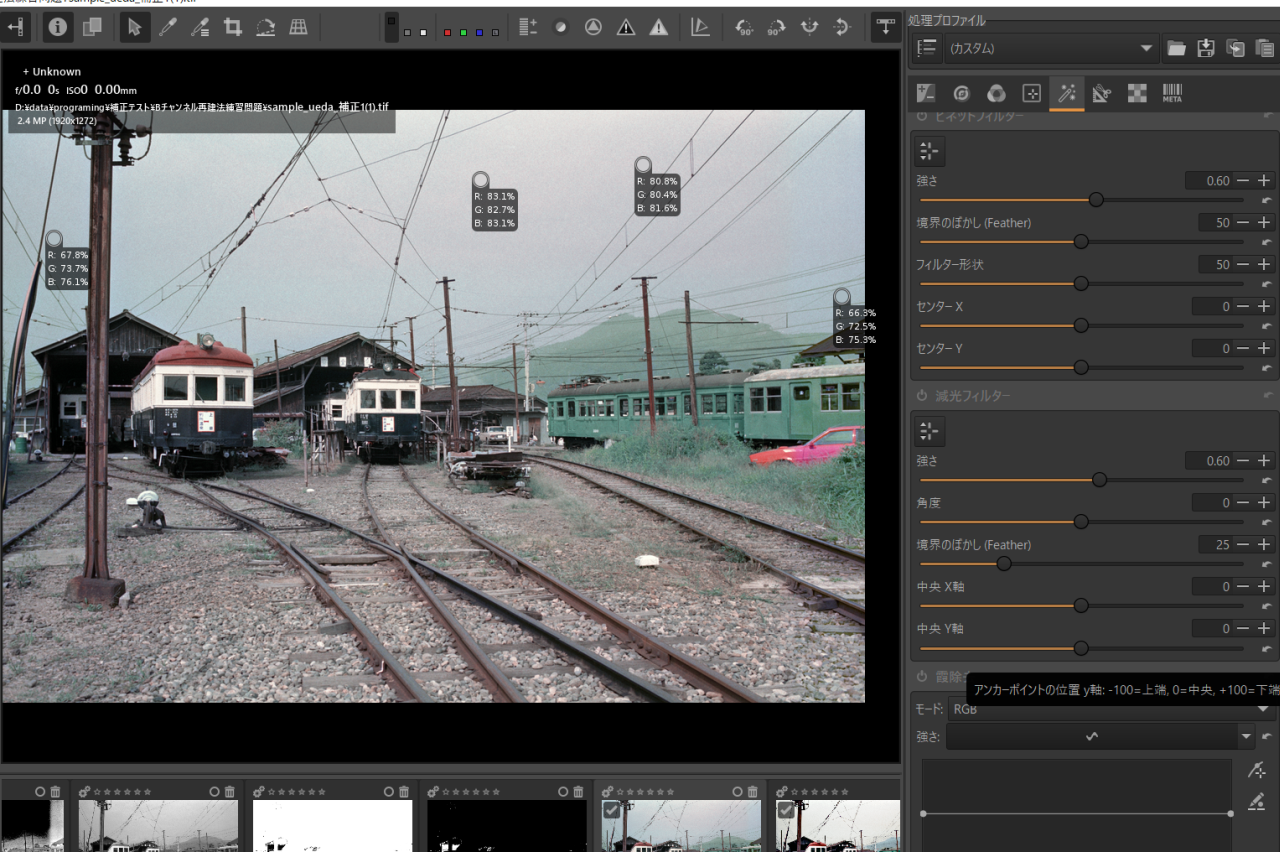This screenshot has height=852, width=1280.
Task: Paste the processing profile from clipboard
Action: tap(1265, 48)
